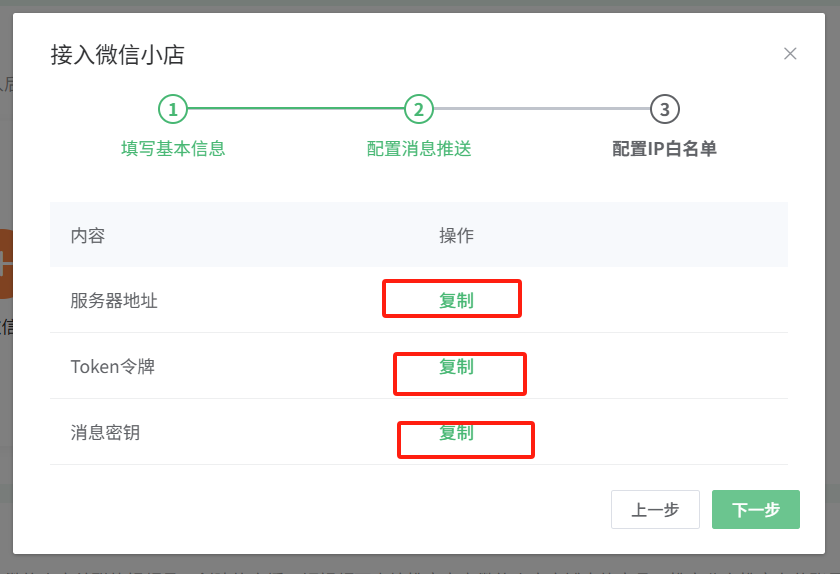Close the 接入微信小店 dialog
840x574 pixels.
pyautogui.click(x=790, y=54)
